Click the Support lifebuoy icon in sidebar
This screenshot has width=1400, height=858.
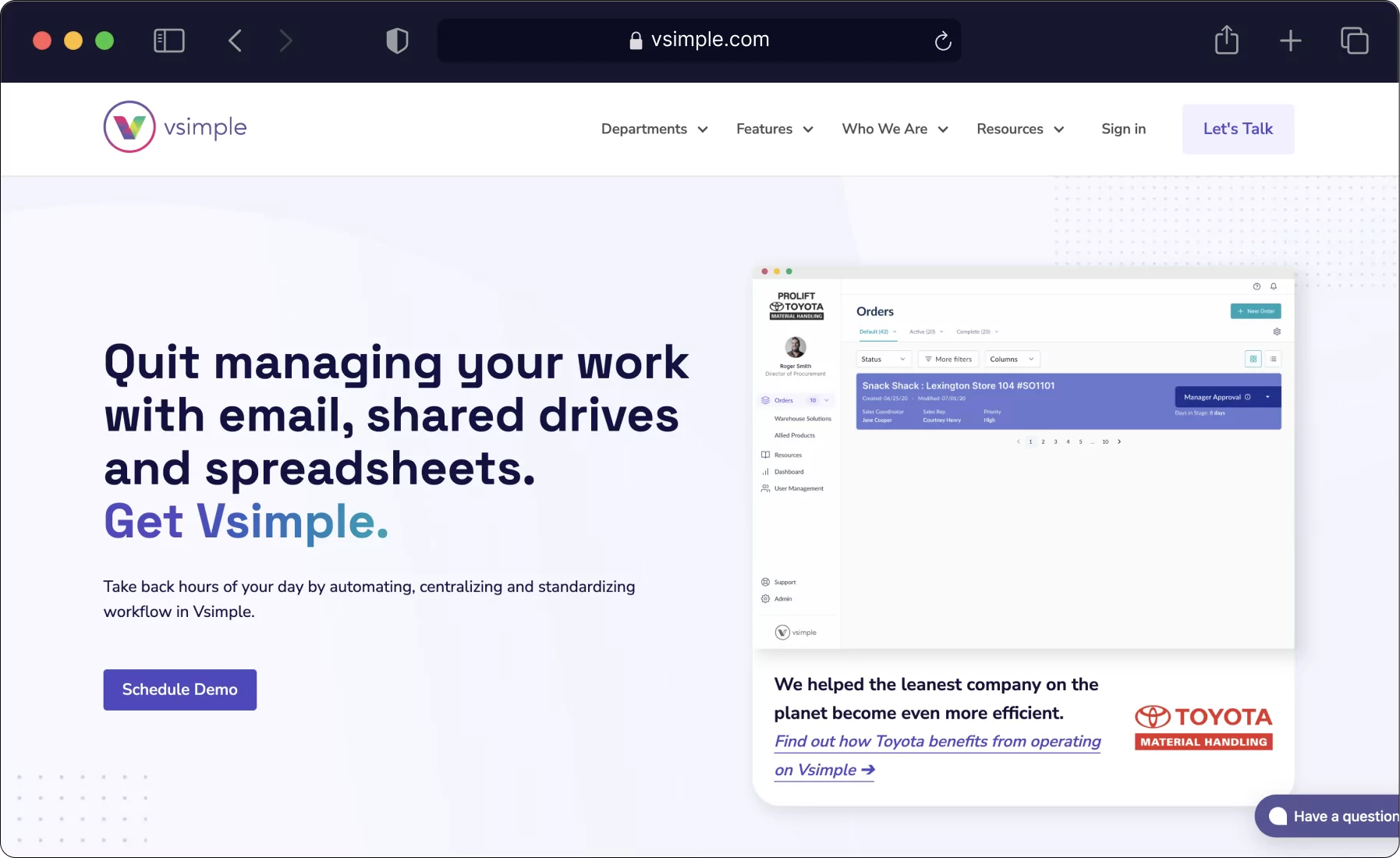click(x=765, y=583)
